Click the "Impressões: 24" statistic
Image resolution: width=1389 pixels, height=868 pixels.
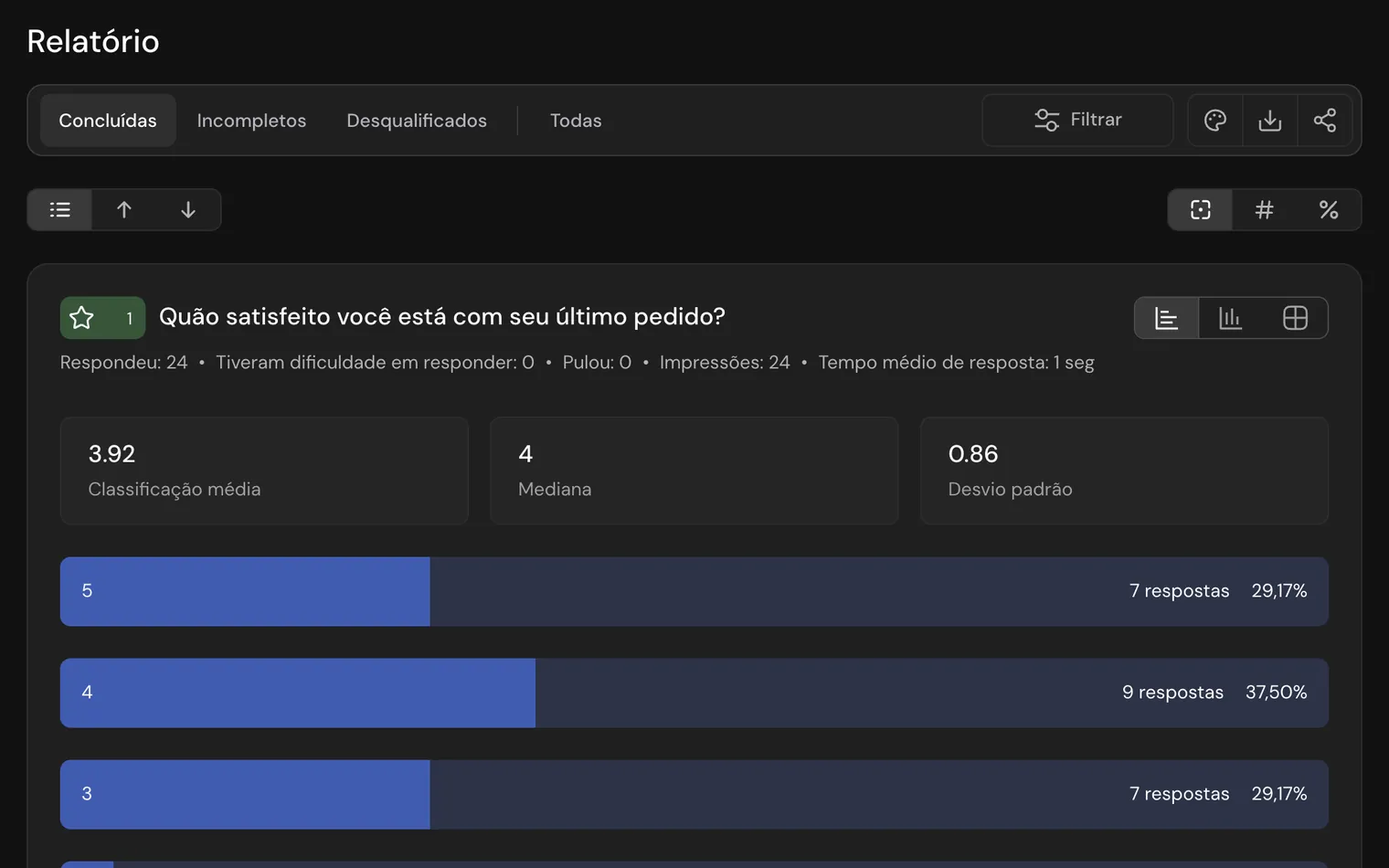[x=725, y=363]
